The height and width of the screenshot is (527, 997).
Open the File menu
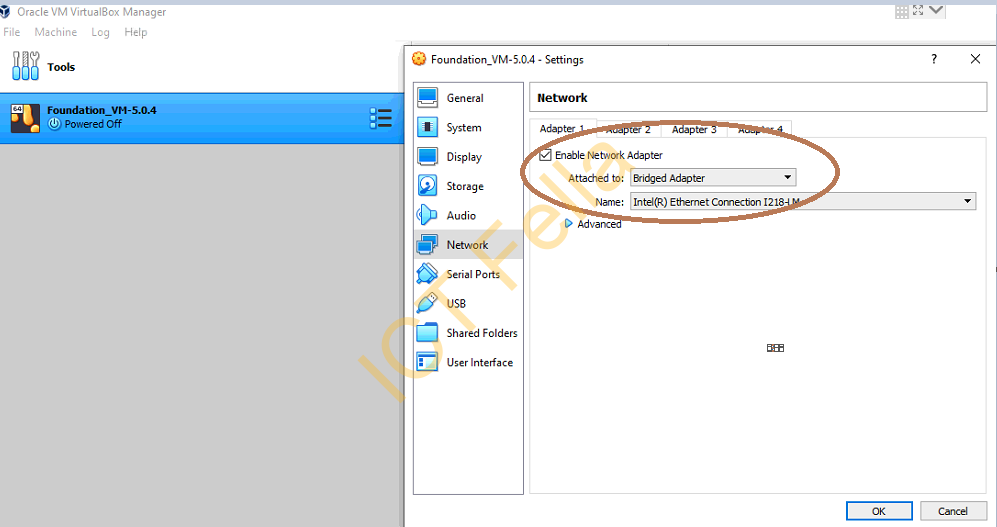(x=11, y=32)
